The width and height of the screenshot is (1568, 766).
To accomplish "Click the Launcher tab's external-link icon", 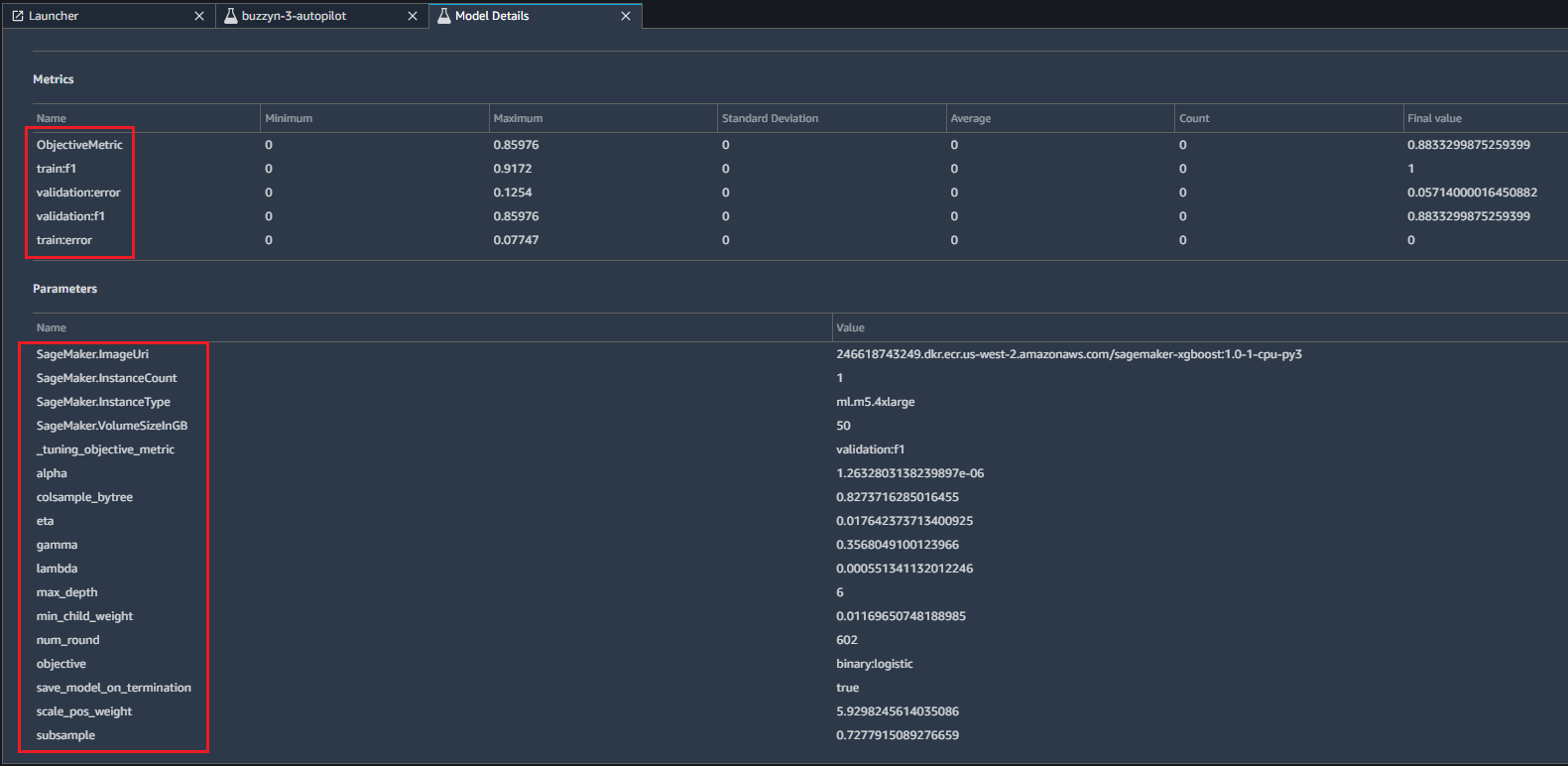I will click(17, 16).
